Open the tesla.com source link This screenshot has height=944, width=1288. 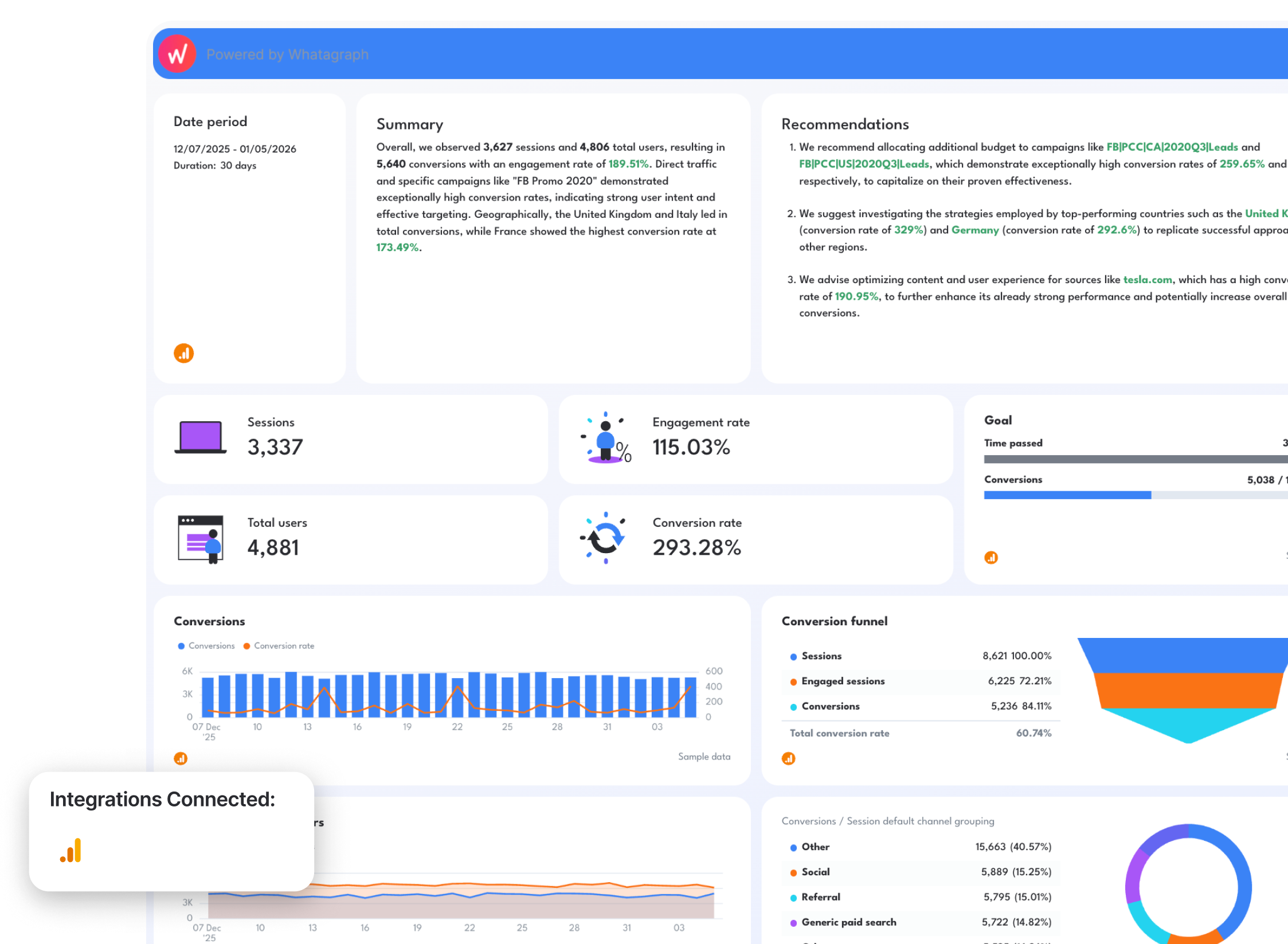pyautogui.click(x=1147, y=279)
